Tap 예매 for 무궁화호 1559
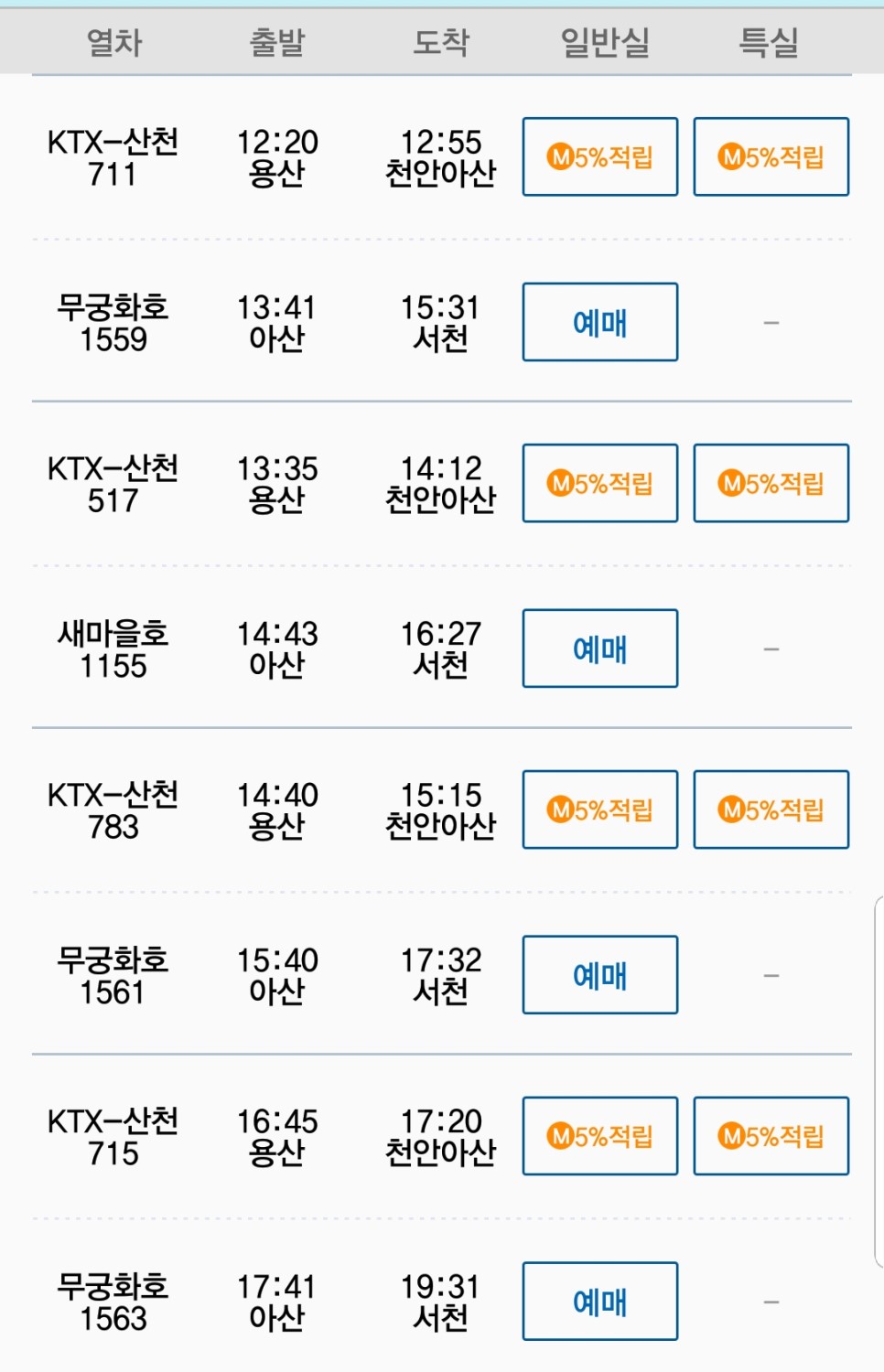The width and height of the screenshot is (884, 1372). click(x=600, y=322)
